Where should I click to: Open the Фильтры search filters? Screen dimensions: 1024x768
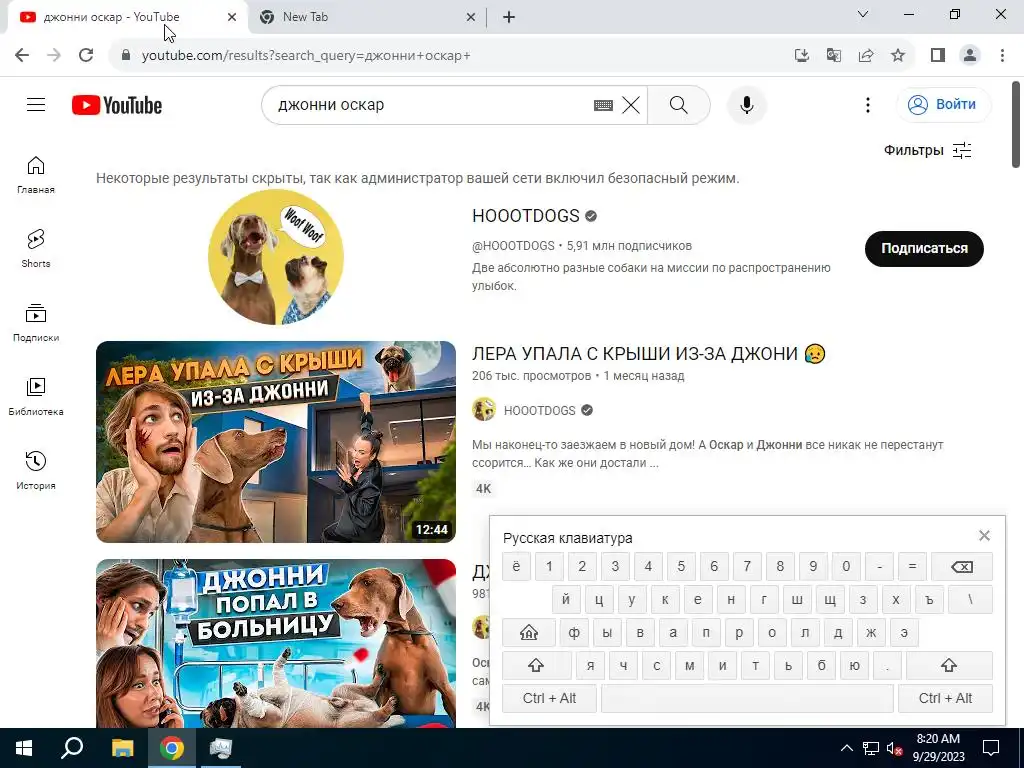927,150
